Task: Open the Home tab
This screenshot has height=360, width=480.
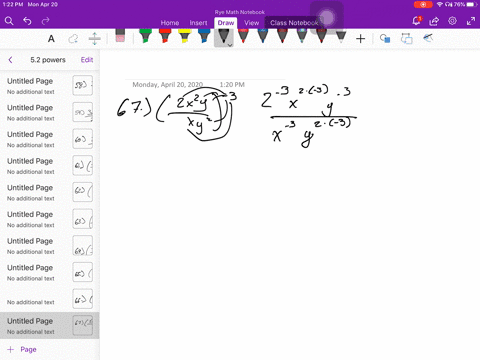Action: coord(170,23)
